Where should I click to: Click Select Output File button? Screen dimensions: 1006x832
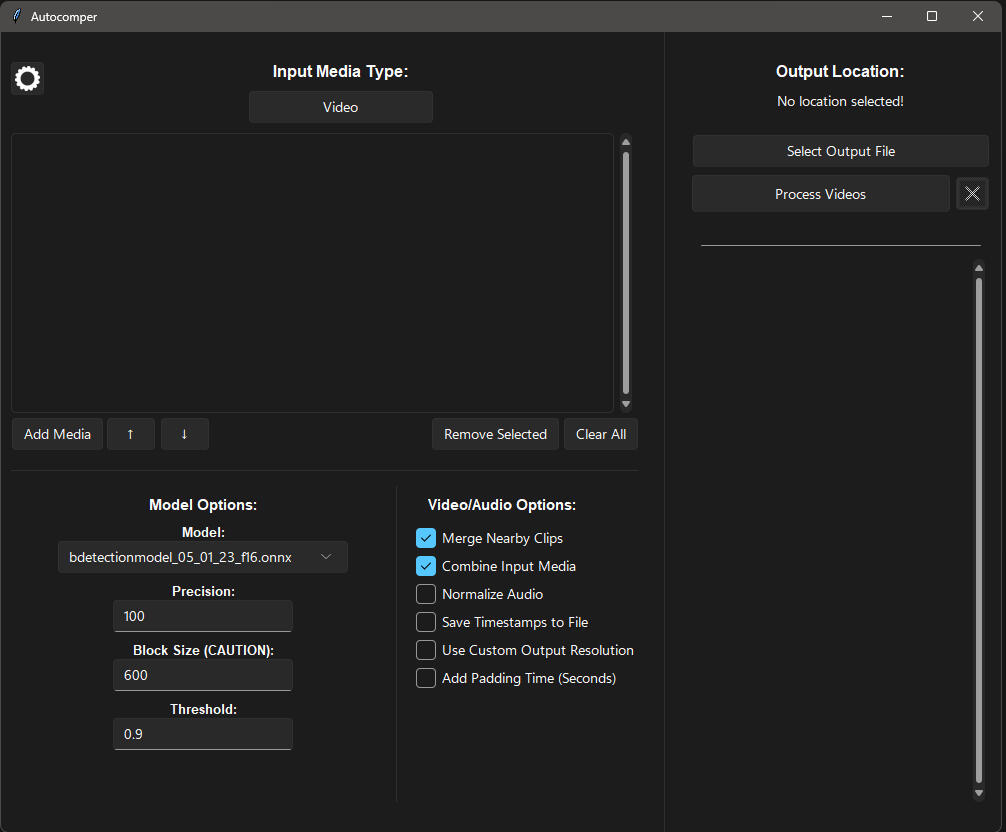click(840, 151)
